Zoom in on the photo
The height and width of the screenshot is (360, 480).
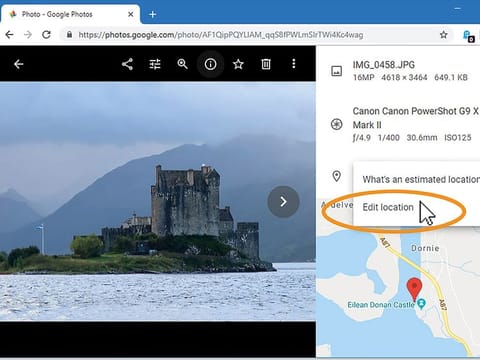tap(183, 64)
